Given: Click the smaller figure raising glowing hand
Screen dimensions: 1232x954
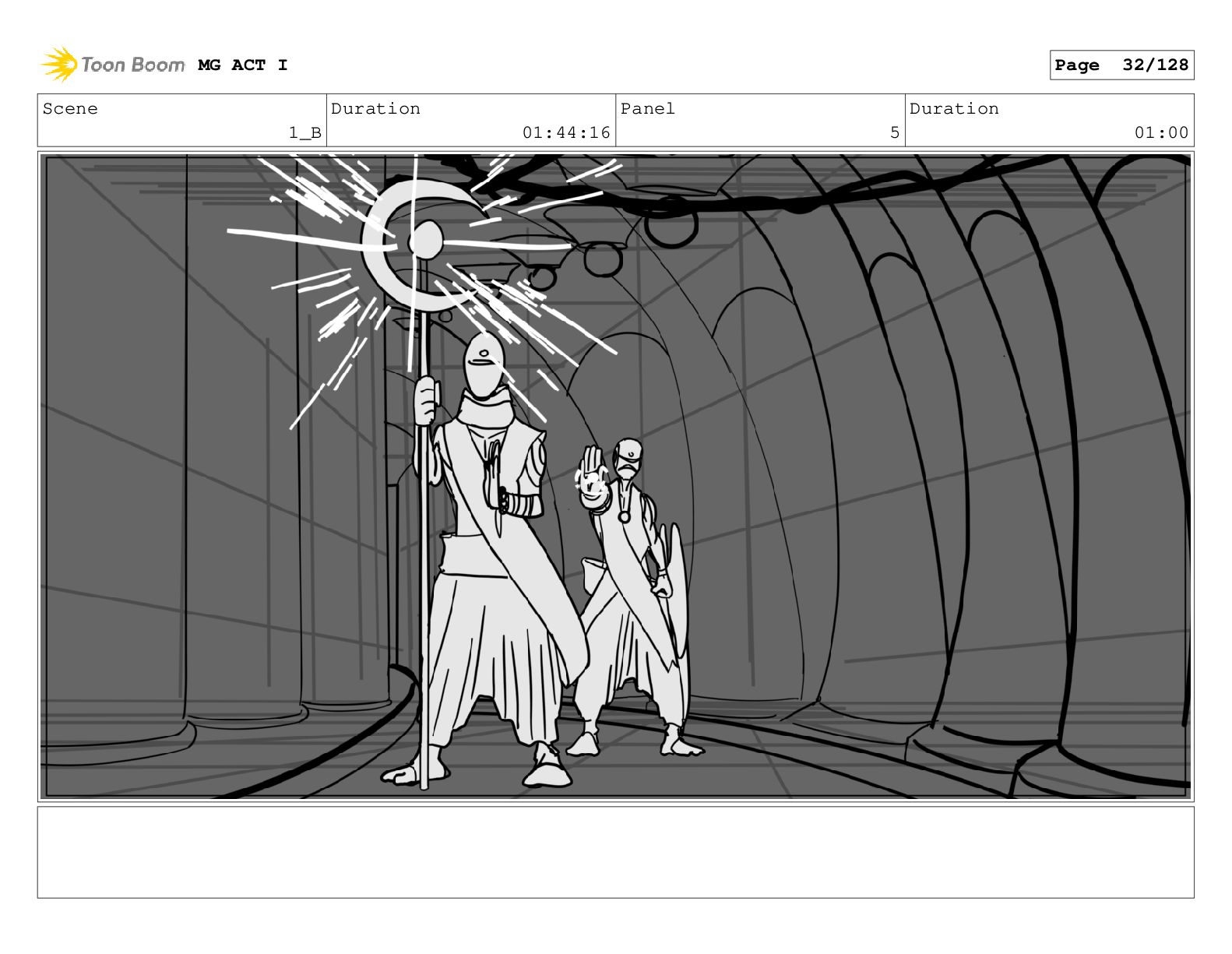Looking at the screenshot, I should coord(635,596).
